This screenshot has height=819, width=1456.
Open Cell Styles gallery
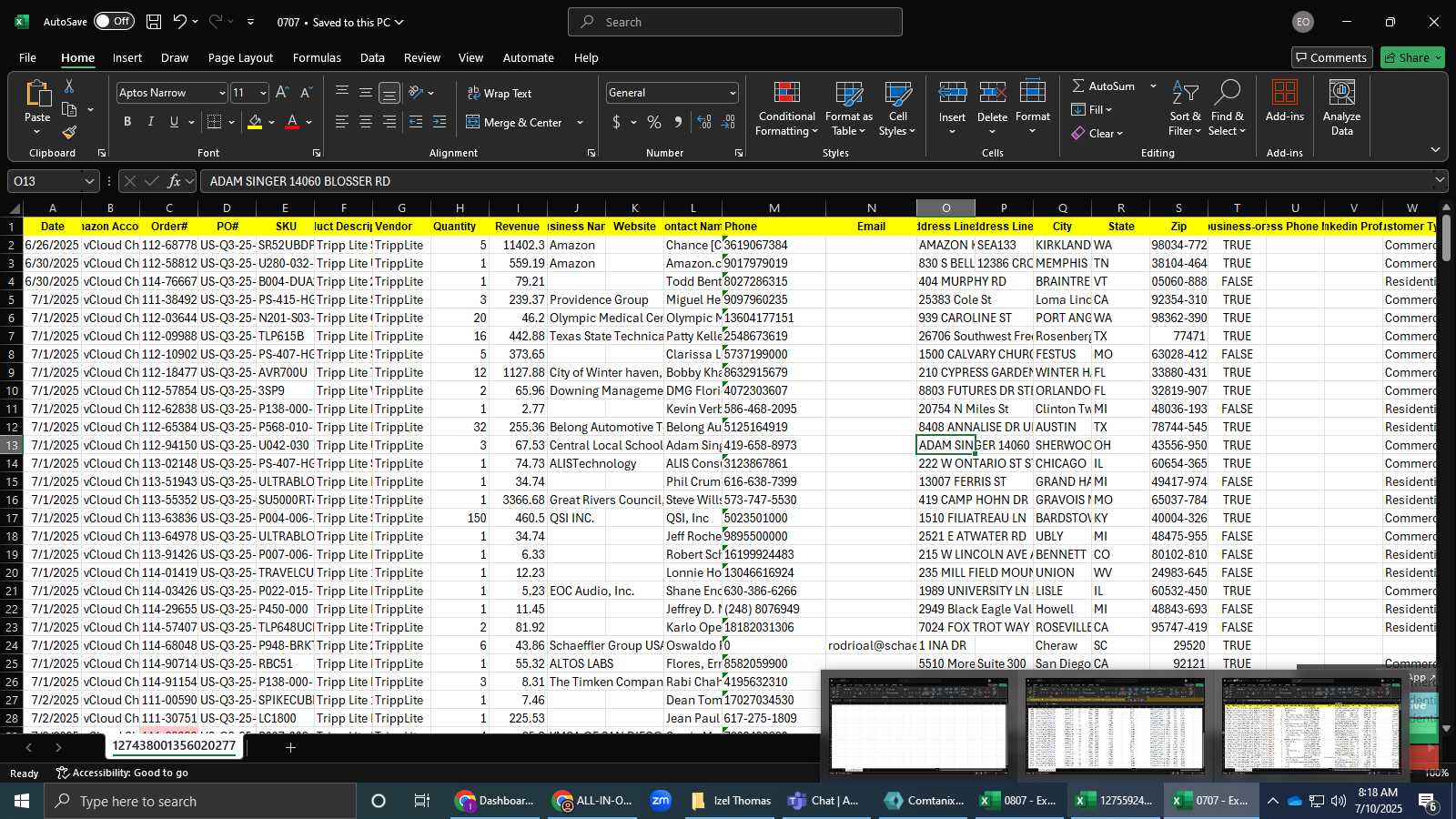point(897,109)
